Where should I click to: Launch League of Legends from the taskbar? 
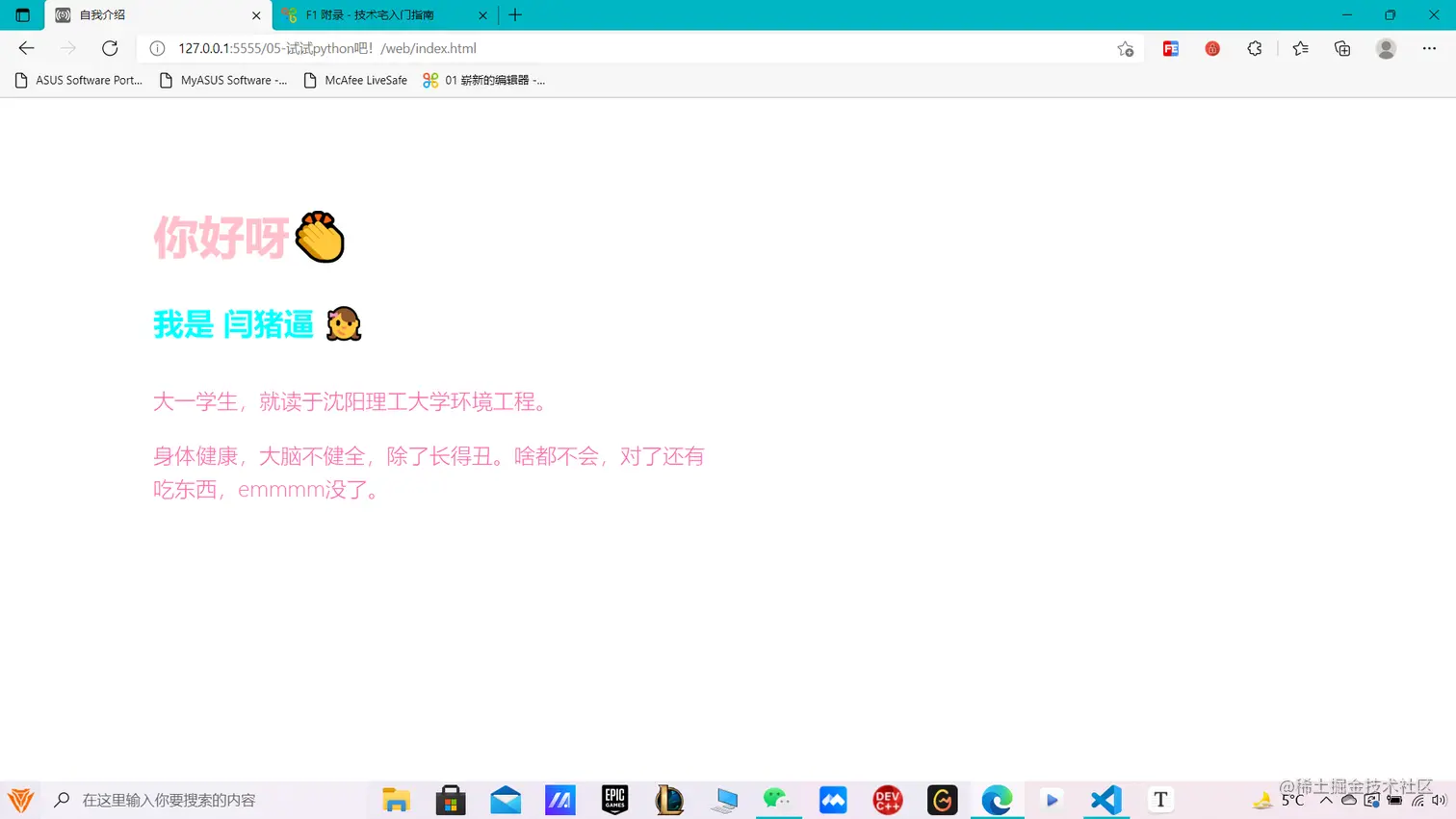(669, 800)
